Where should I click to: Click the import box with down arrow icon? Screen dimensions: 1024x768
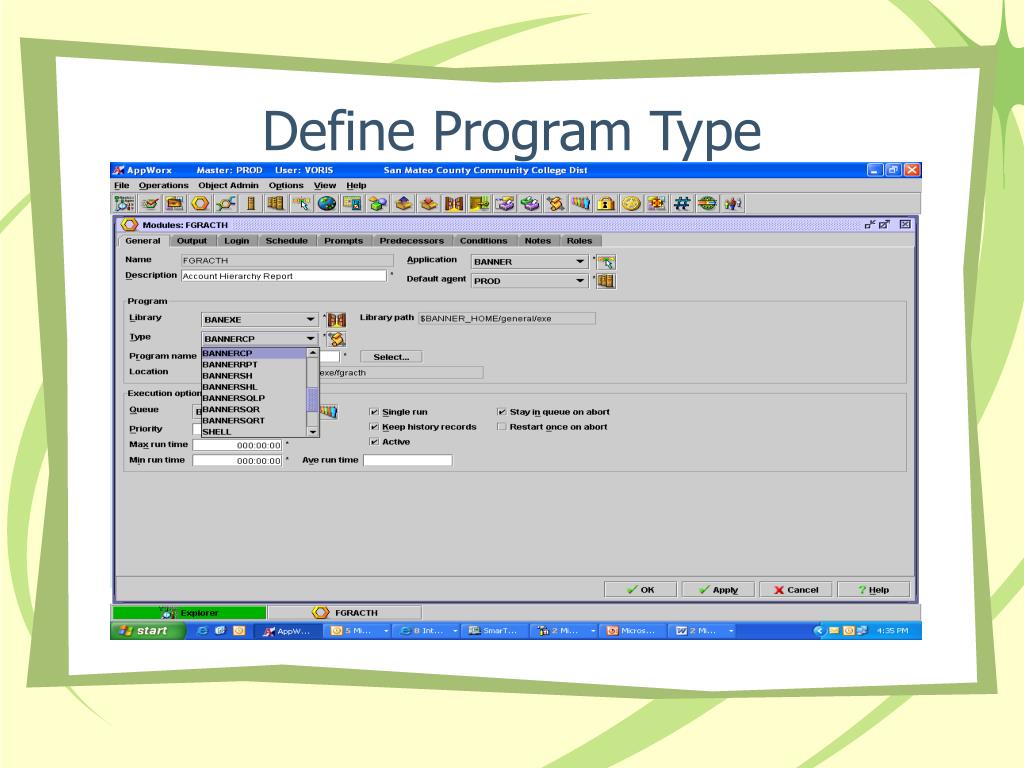pyautogui.click(x=428, y=204)
